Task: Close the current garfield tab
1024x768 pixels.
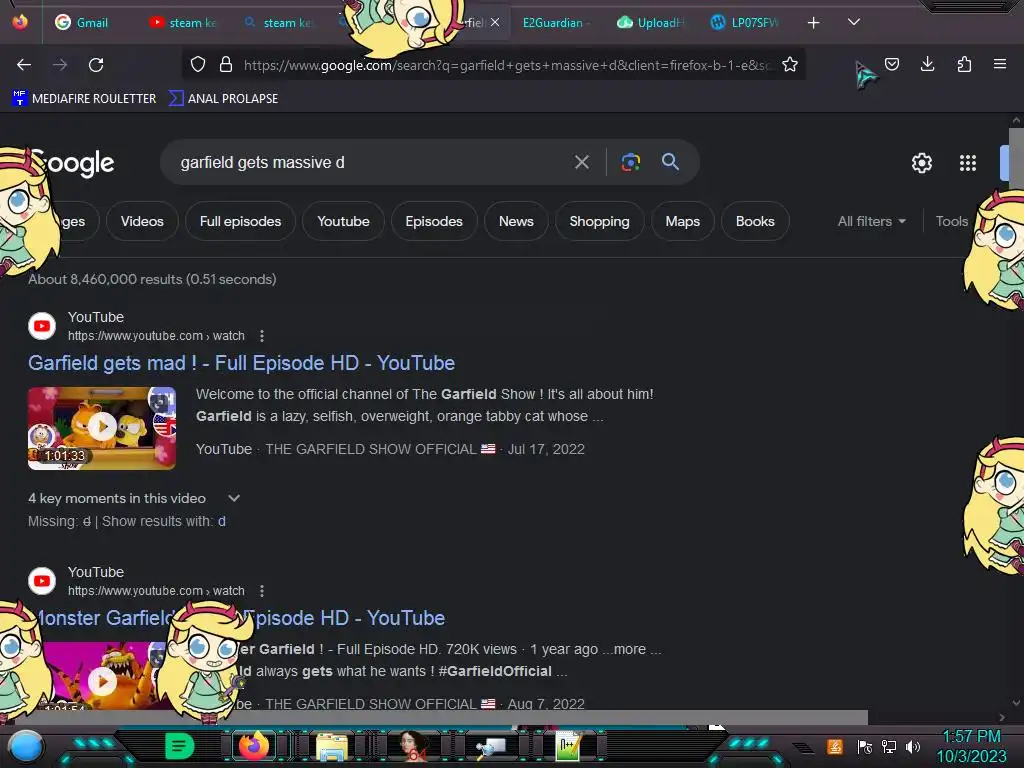Action: (x=495, y=22)
